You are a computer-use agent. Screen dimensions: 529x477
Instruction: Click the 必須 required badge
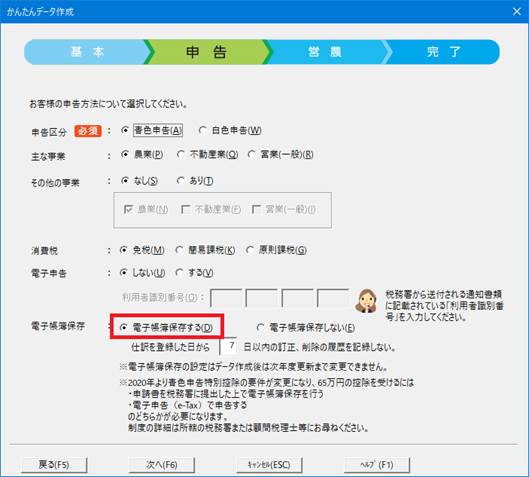tap(88, 131)
